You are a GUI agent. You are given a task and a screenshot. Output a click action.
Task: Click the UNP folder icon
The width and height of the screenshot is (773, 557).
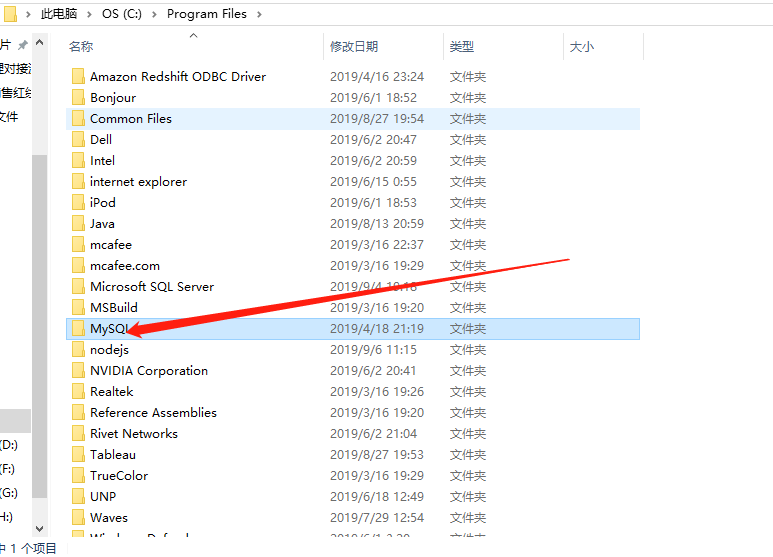click(x=78, y=496)
